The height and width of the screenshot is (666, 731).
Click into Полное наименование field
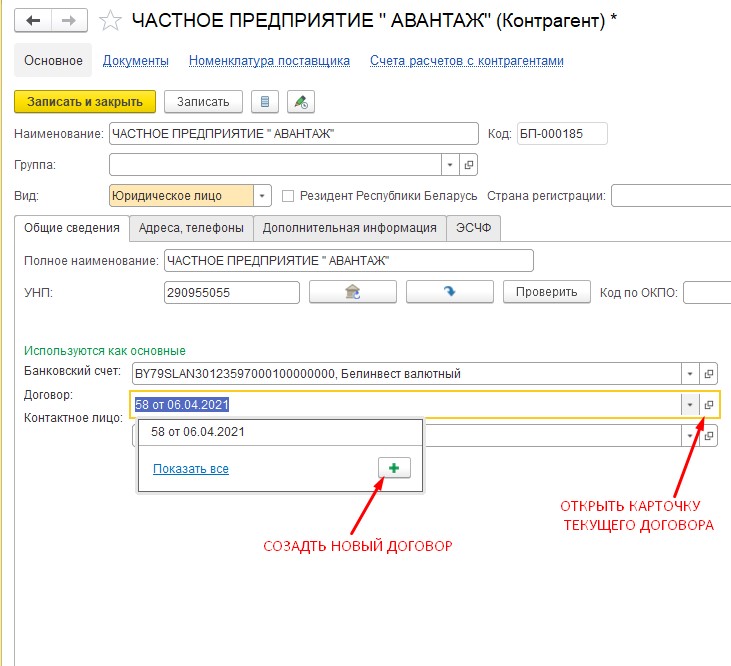(349, 261)
